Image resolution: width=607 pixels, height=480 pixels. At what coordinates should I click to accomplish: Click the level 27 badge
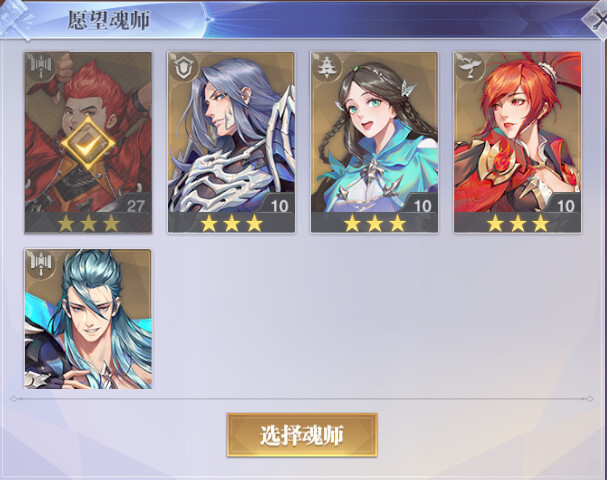[x=135, y=205]
